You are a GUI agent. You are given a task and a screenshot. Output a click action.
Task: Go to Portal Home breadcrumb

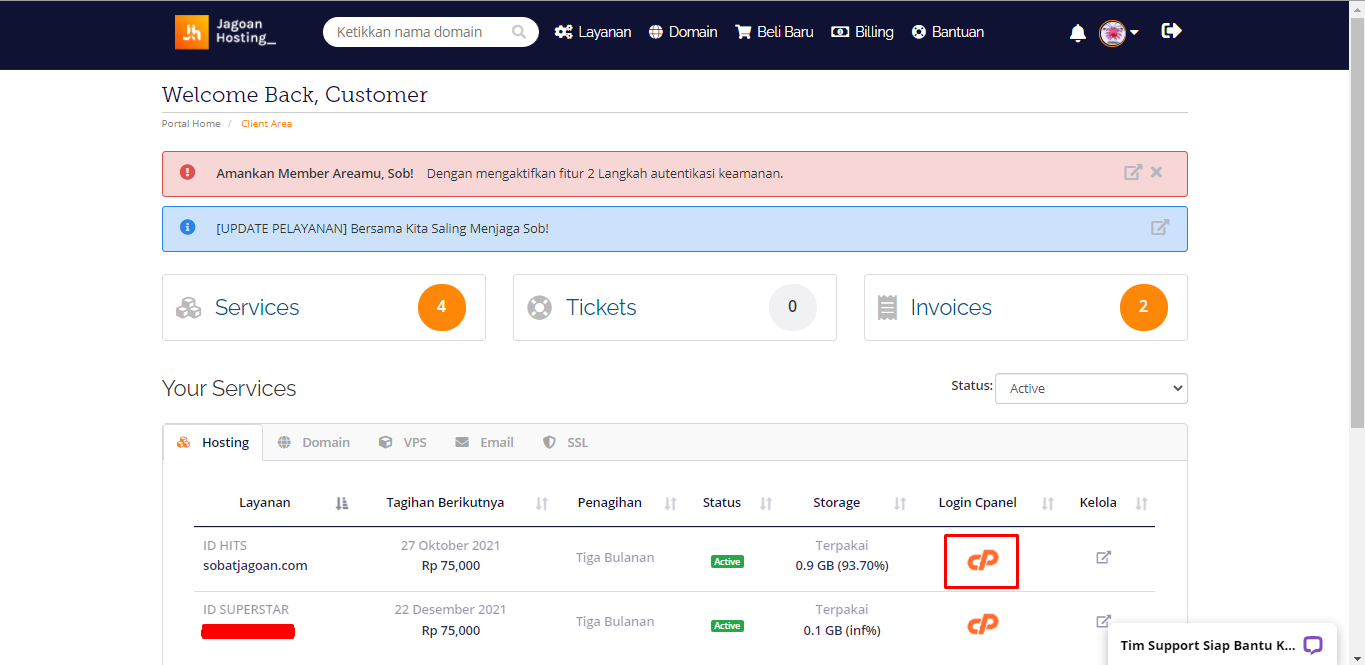coord(191,124)
